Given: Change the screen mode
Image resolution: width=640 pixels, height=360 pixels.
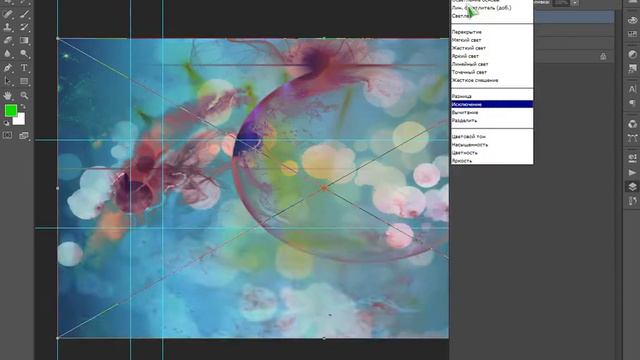Looking at the screenshot, I should click(x=24, y=135).
